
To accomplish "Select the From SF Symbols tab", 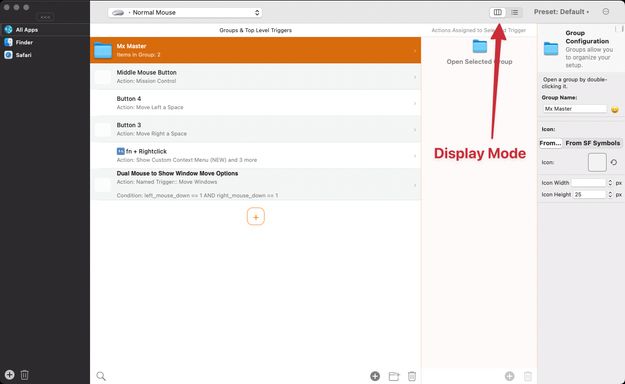I will tap(593, 143).
